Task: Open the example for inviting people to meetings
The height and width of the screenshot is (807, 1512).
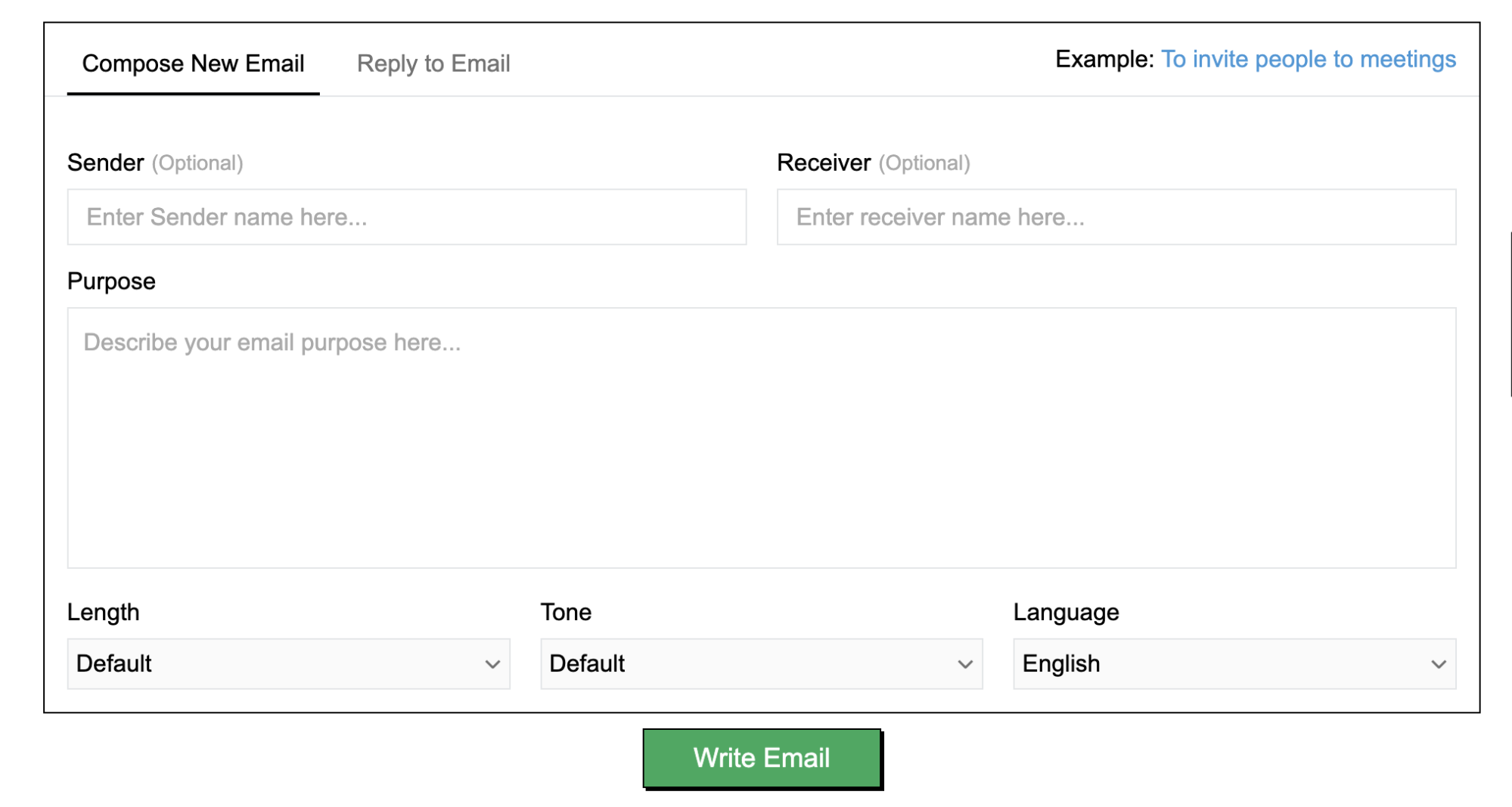Action: tap(1309, 59)
